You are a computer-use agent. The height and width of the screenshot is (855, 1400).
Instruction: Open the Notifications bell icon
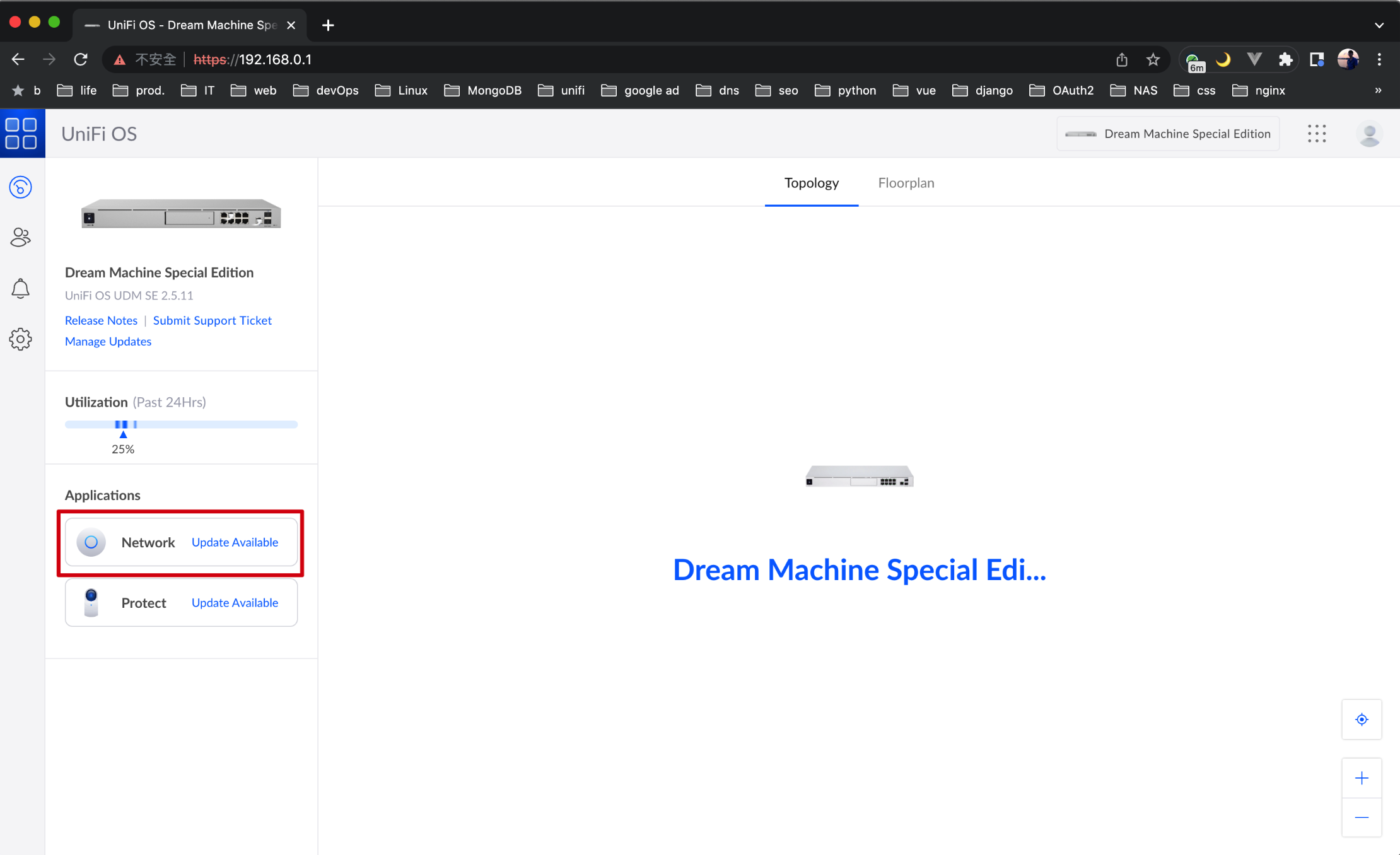[21, 288]
